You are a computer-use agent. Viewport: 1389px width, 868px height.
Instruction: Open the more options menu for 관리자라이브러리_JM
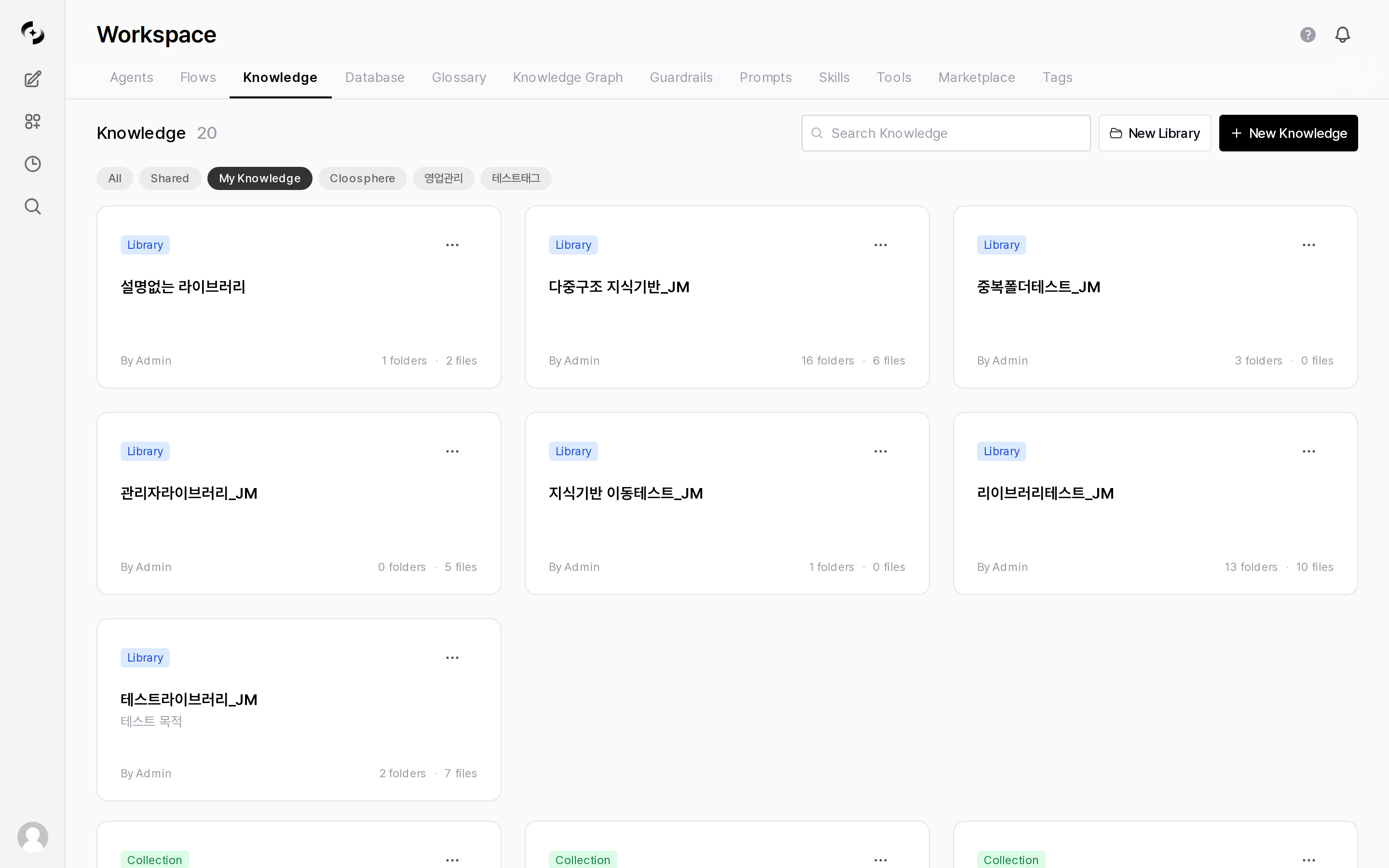click(452, 451)
